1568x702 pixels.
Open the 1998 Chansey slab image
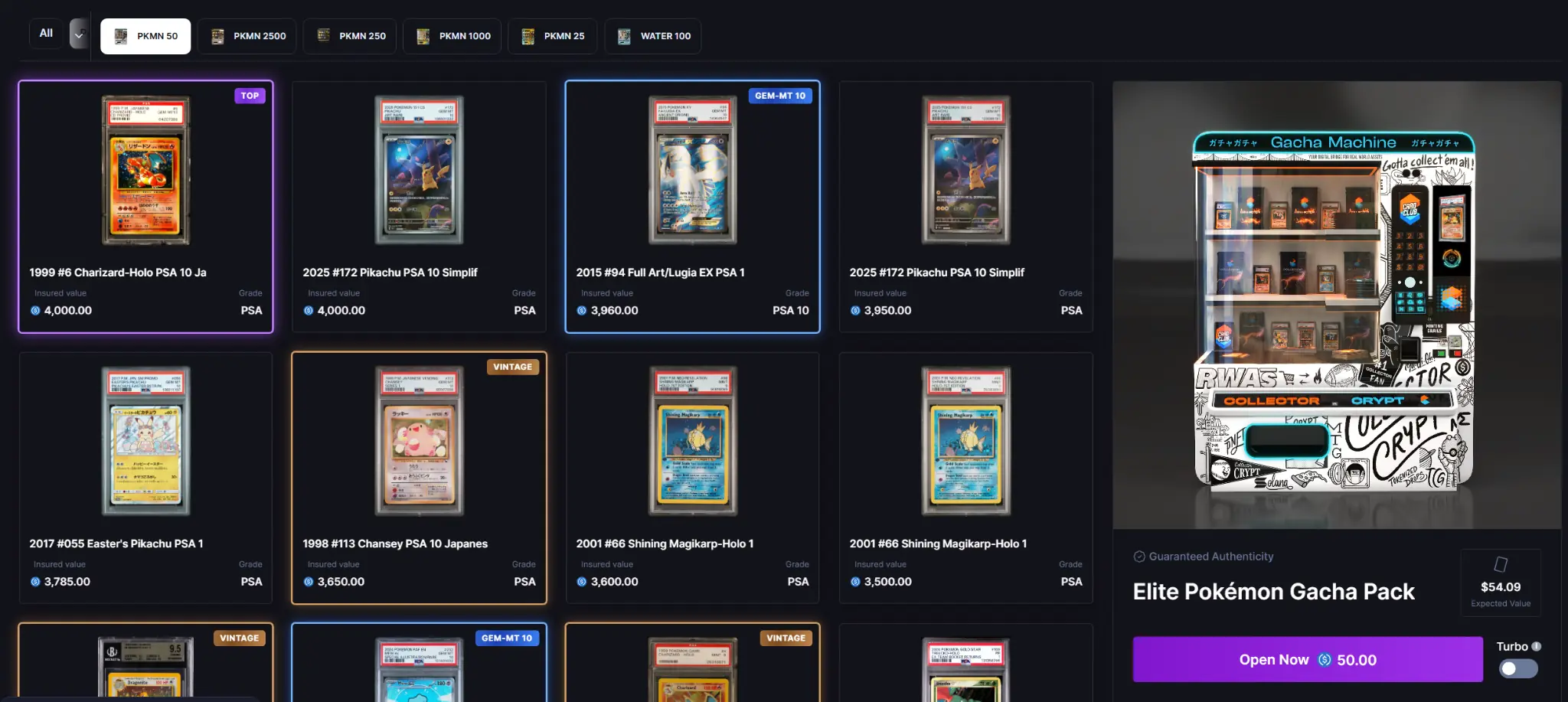pyautogui.click(x=420, y=441)
